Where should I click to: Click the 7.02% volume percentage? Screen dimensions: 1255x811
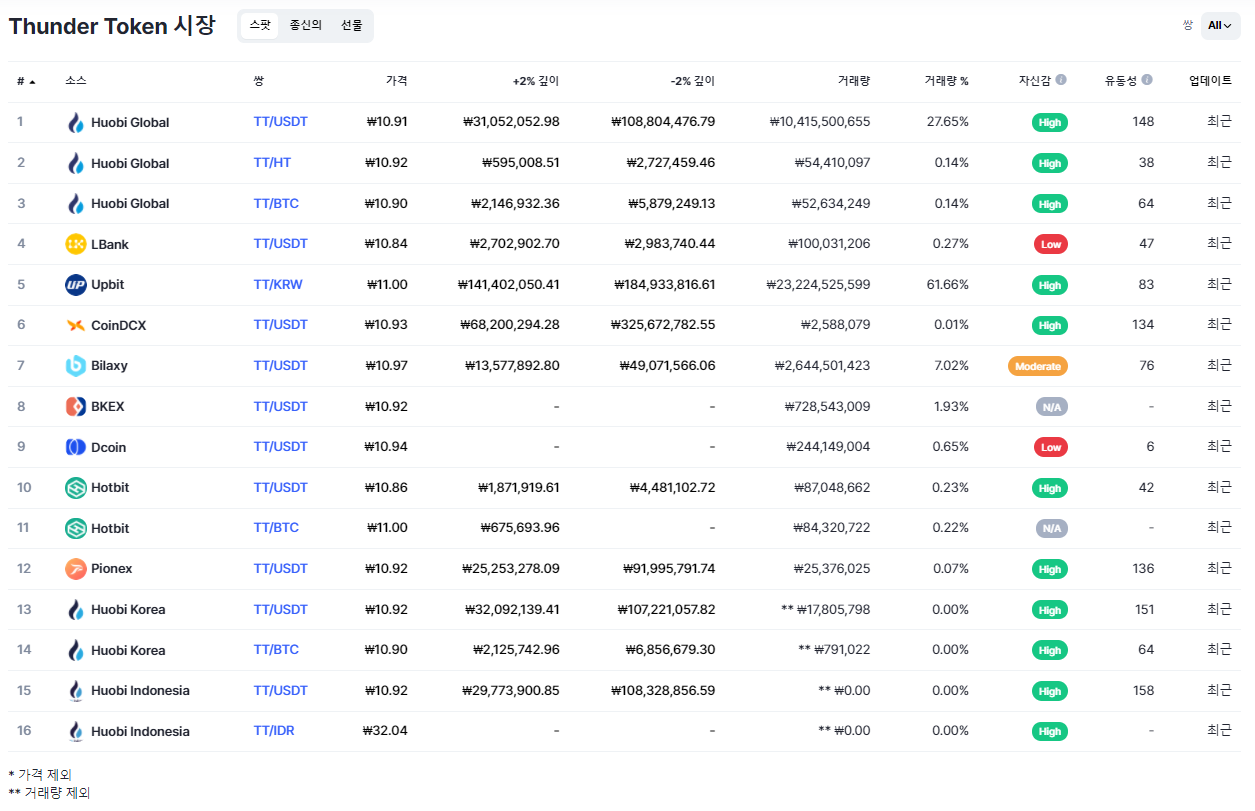point(951,366)
